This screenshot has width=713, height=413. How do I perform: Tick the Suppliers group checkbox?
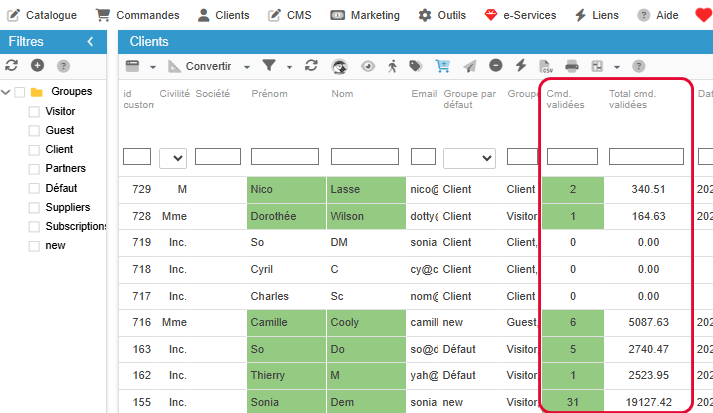(34, 207)
